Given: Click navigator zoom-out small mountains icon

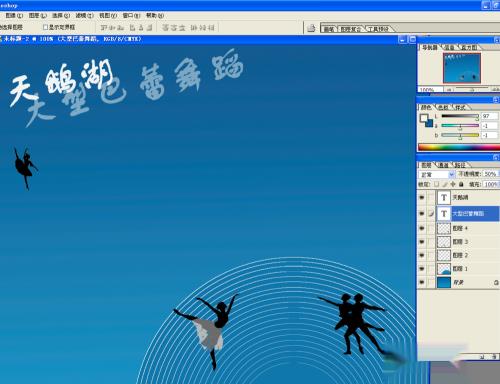Looking at the screenshot, I should click(449, 90).
